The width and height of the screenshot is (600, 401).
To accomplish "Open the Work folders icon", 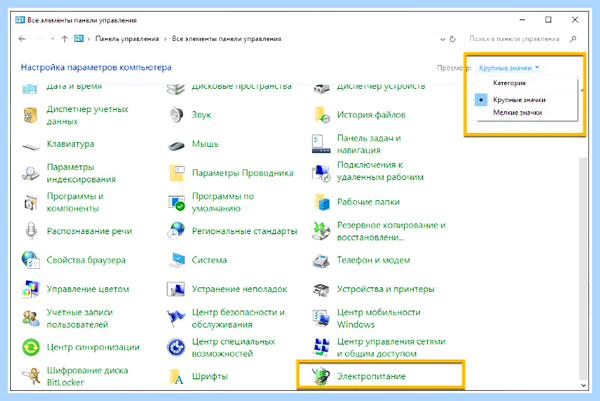I will pyautogui.click(x=322, y=202).
